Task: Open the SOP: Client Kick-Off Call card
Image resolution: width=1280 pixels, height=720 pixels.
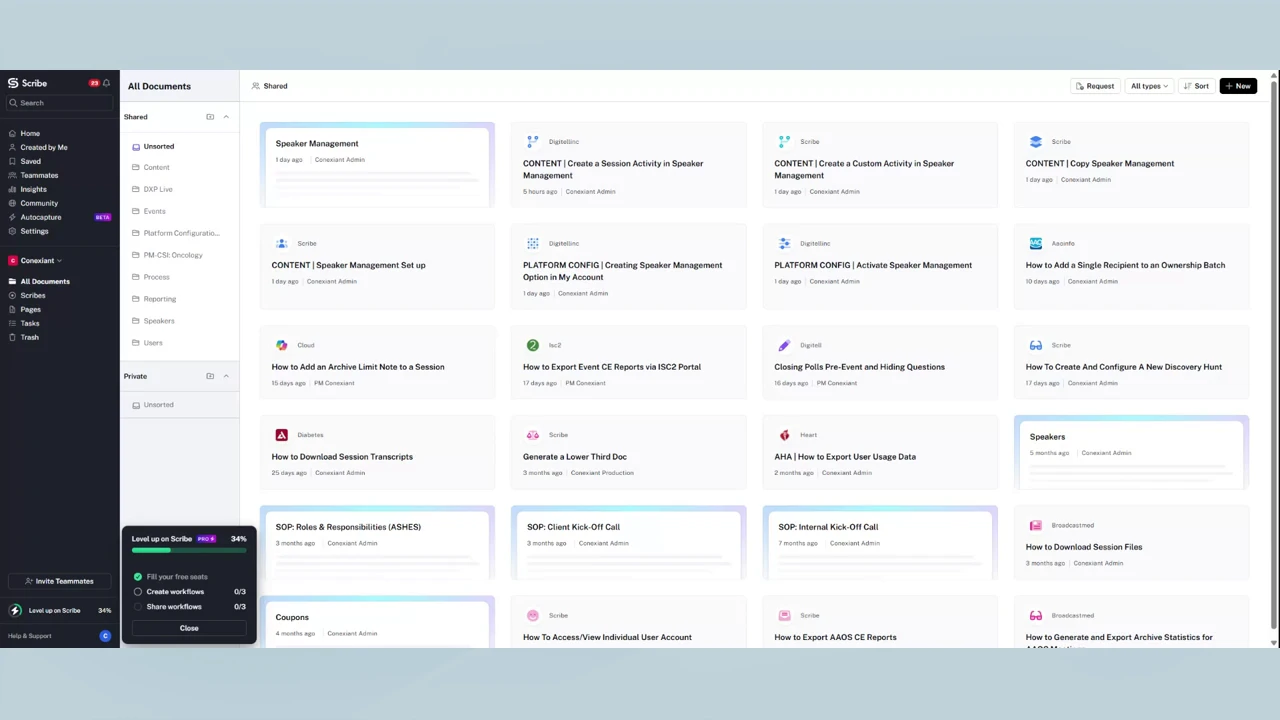Action: click(628, 543)
